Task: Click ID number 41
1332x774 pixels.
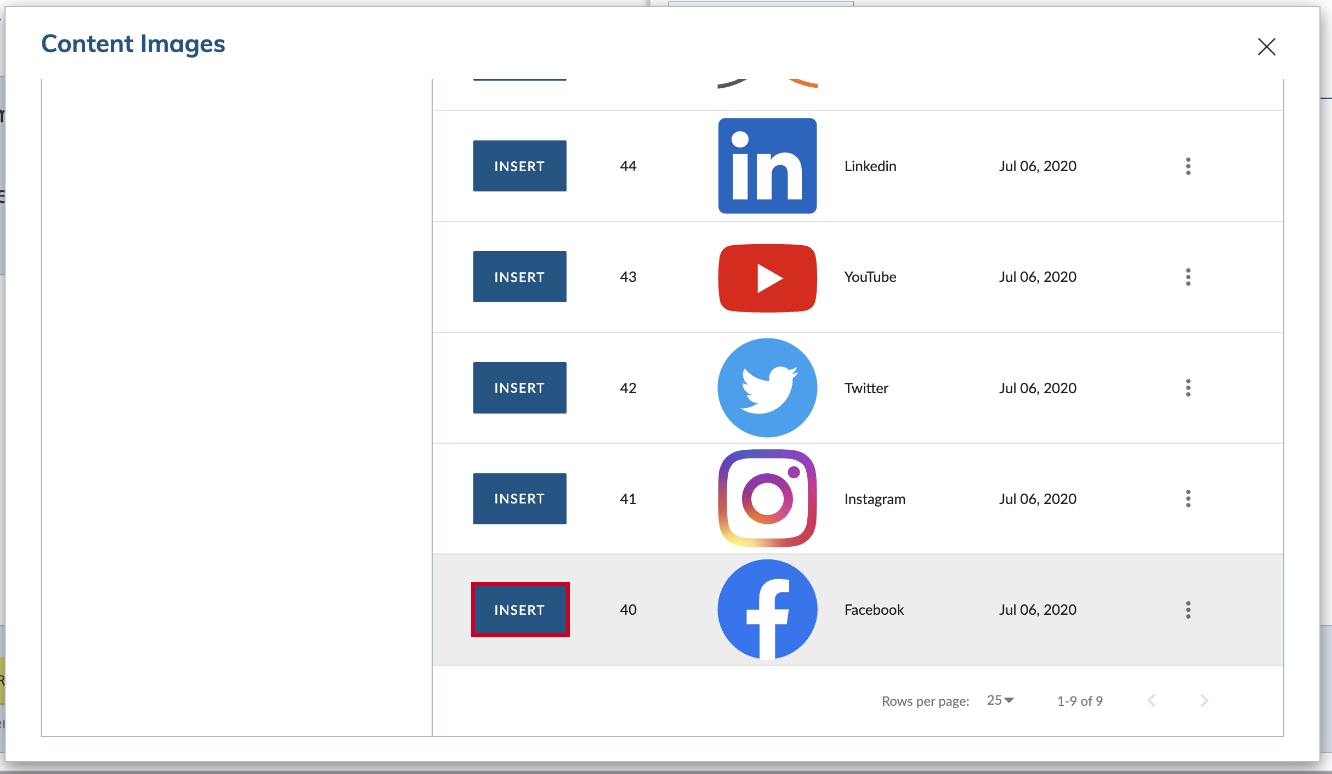Action: (628, 499)
